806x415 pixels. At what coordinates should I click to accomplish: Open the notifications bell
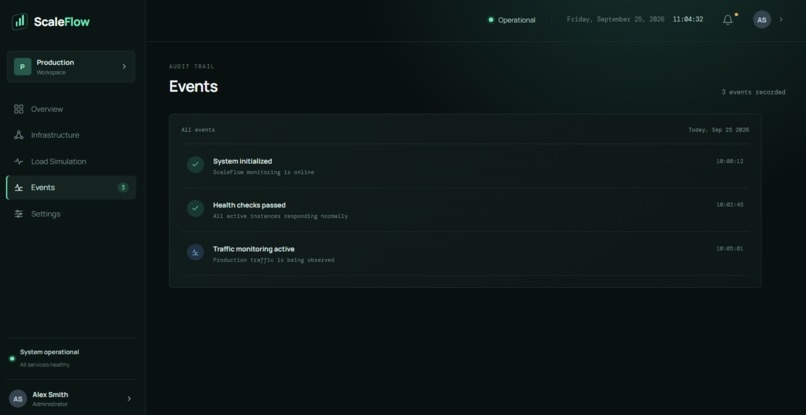coord(727,20)
